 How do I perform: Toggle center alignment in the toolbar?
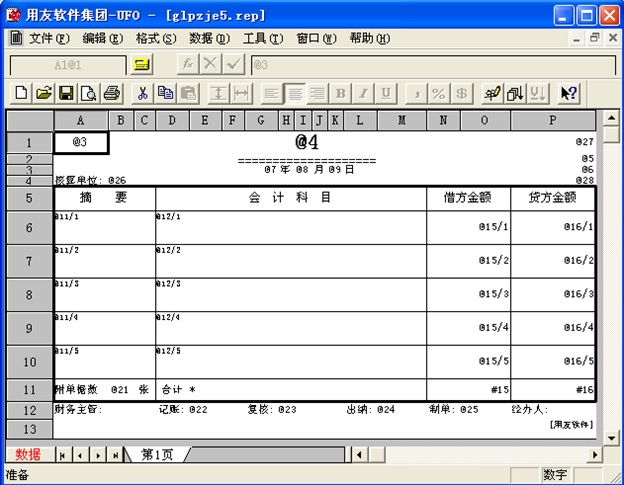click(295, 93)
